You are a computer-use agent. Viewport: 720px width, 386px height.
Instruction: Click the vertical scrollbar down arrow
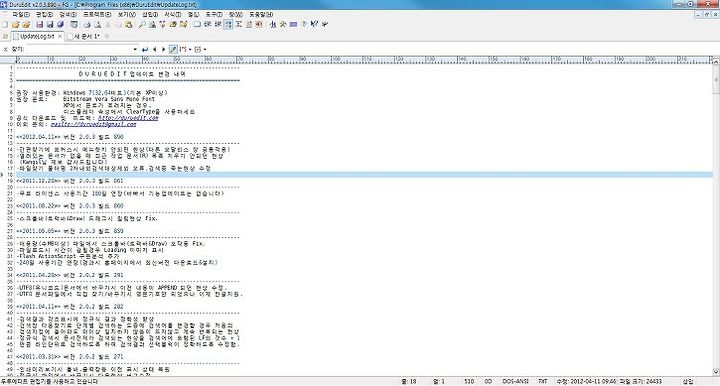pos(716,372)
